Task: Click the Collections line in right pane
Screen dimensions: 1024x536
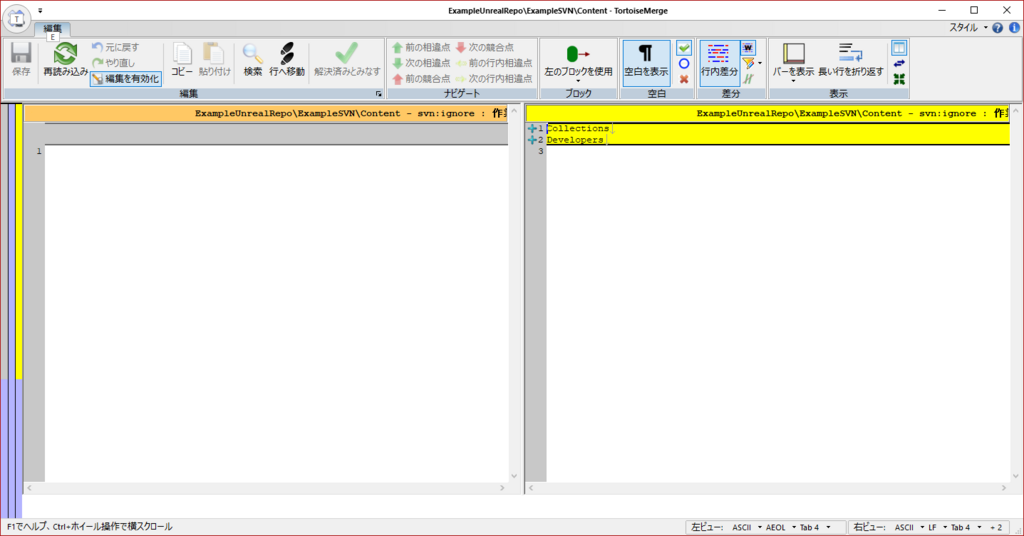Action: pyautogui.click(x=777, y=129)
